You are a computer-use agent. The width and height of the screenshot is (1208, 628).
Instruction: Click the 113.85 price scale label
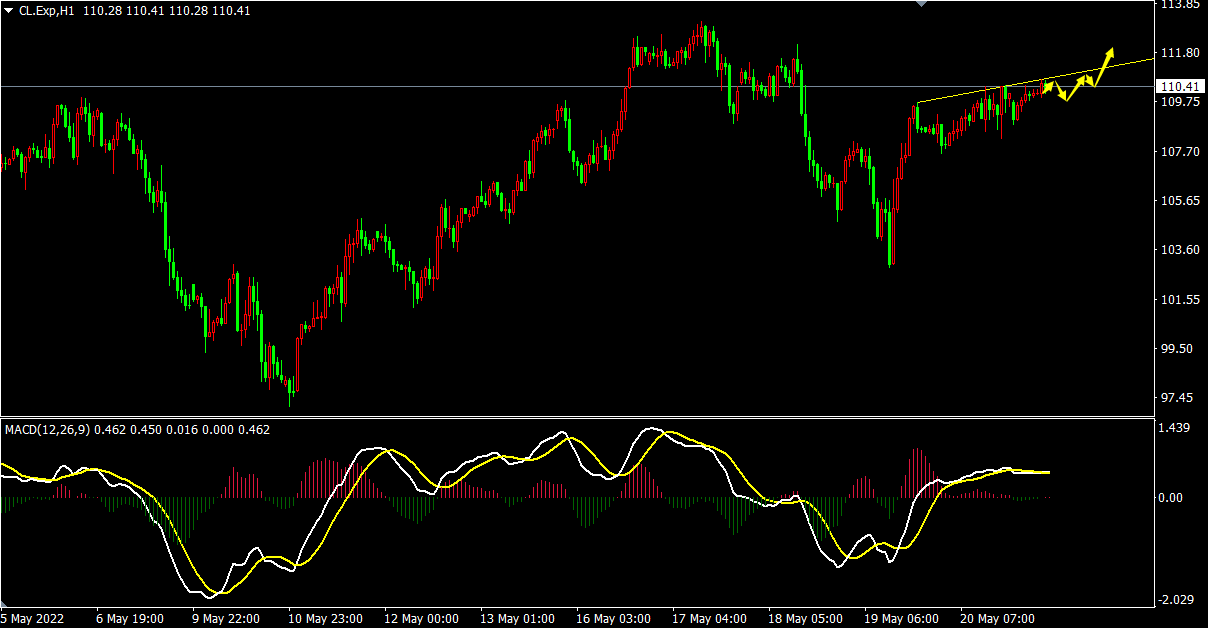tap(1178, 5)
